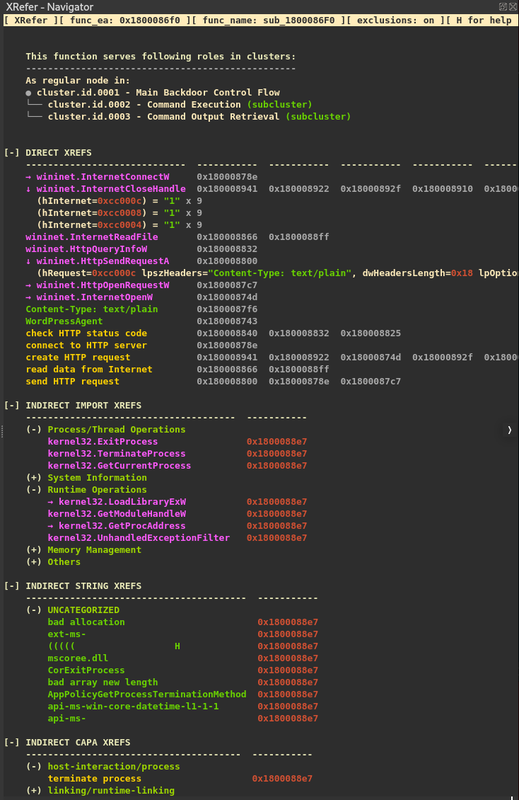Click the 'CorExitProcess' string
The width and height of the screenshot is (519, 800).
pos(86,670)
